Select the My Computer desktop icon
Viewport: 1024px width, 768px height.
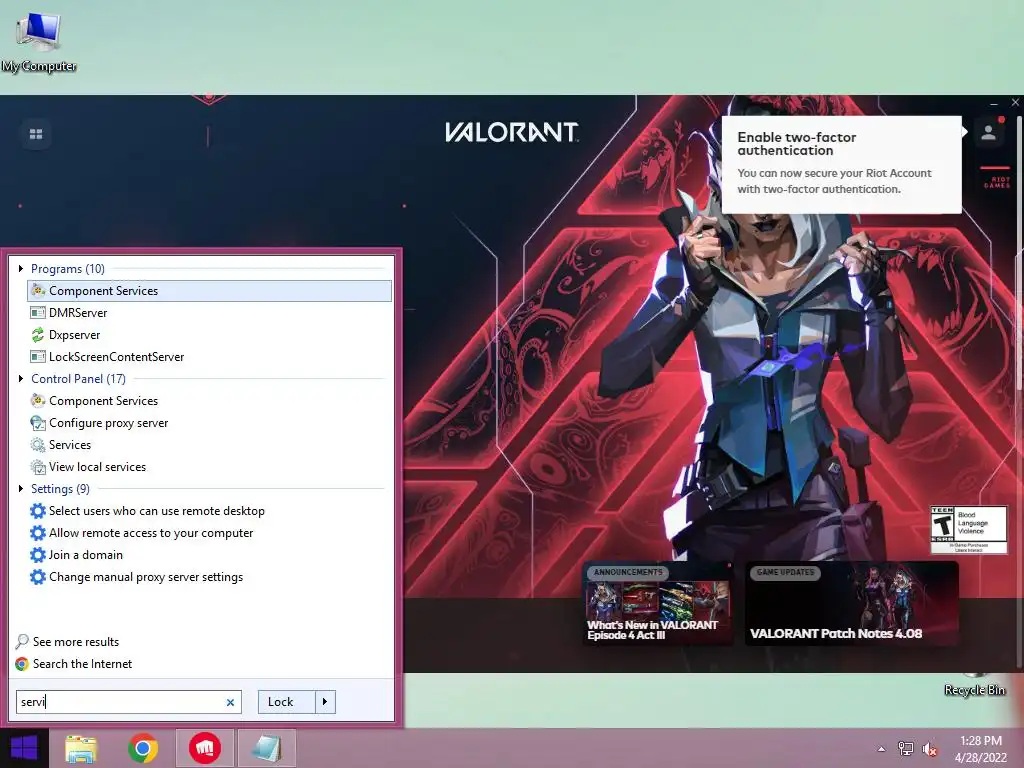(39, 42)
